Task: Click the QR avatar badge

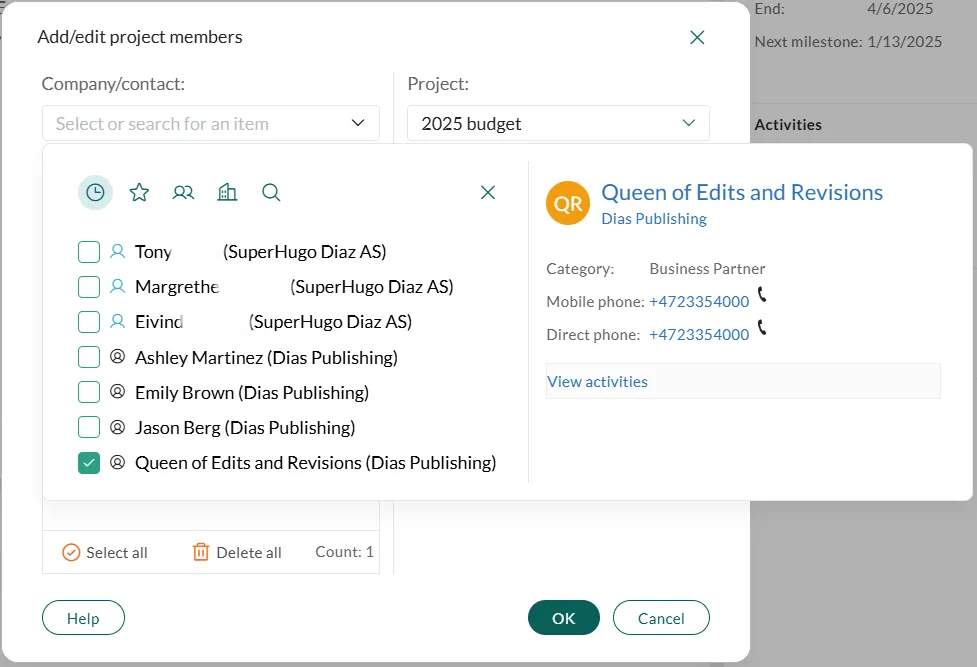Action: 568,204
